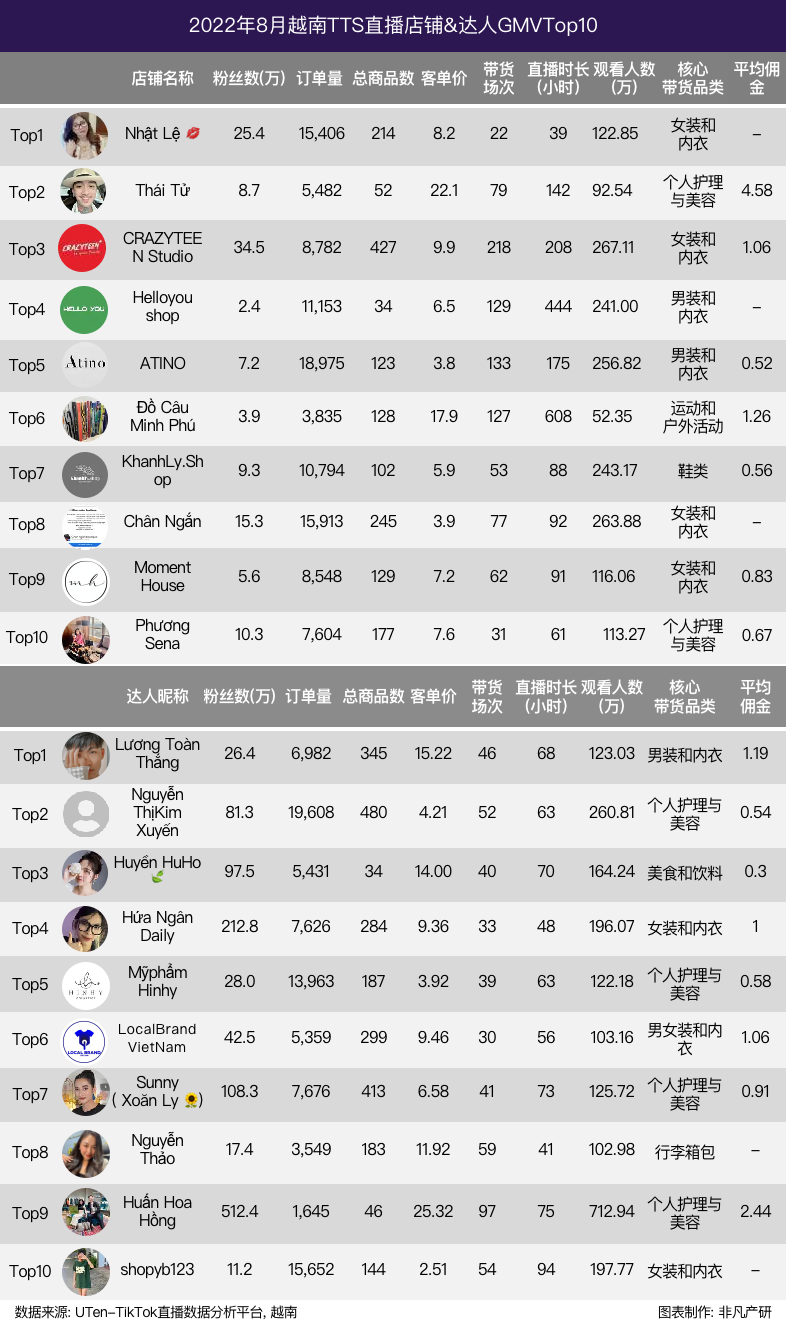Screen dimensions: 790x1328
Task: Click the sunflower emoji next to Sunny
Action: tap(193, 1100)
